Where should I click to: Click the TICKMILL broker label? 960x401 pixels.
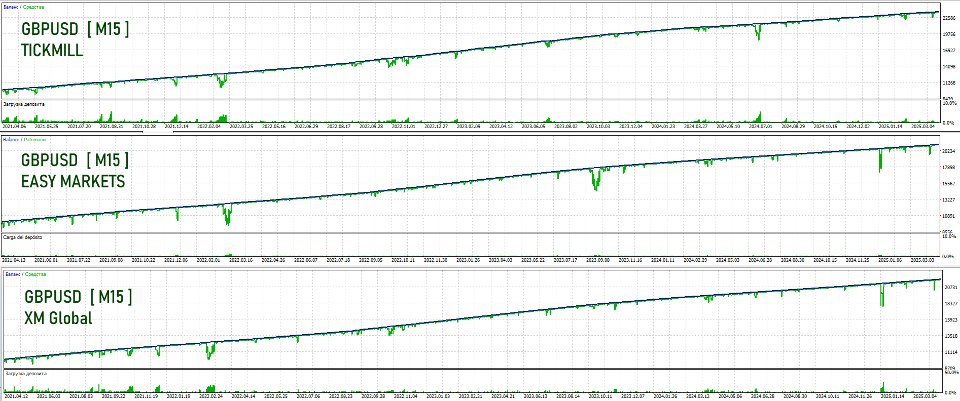pos(52,51)
